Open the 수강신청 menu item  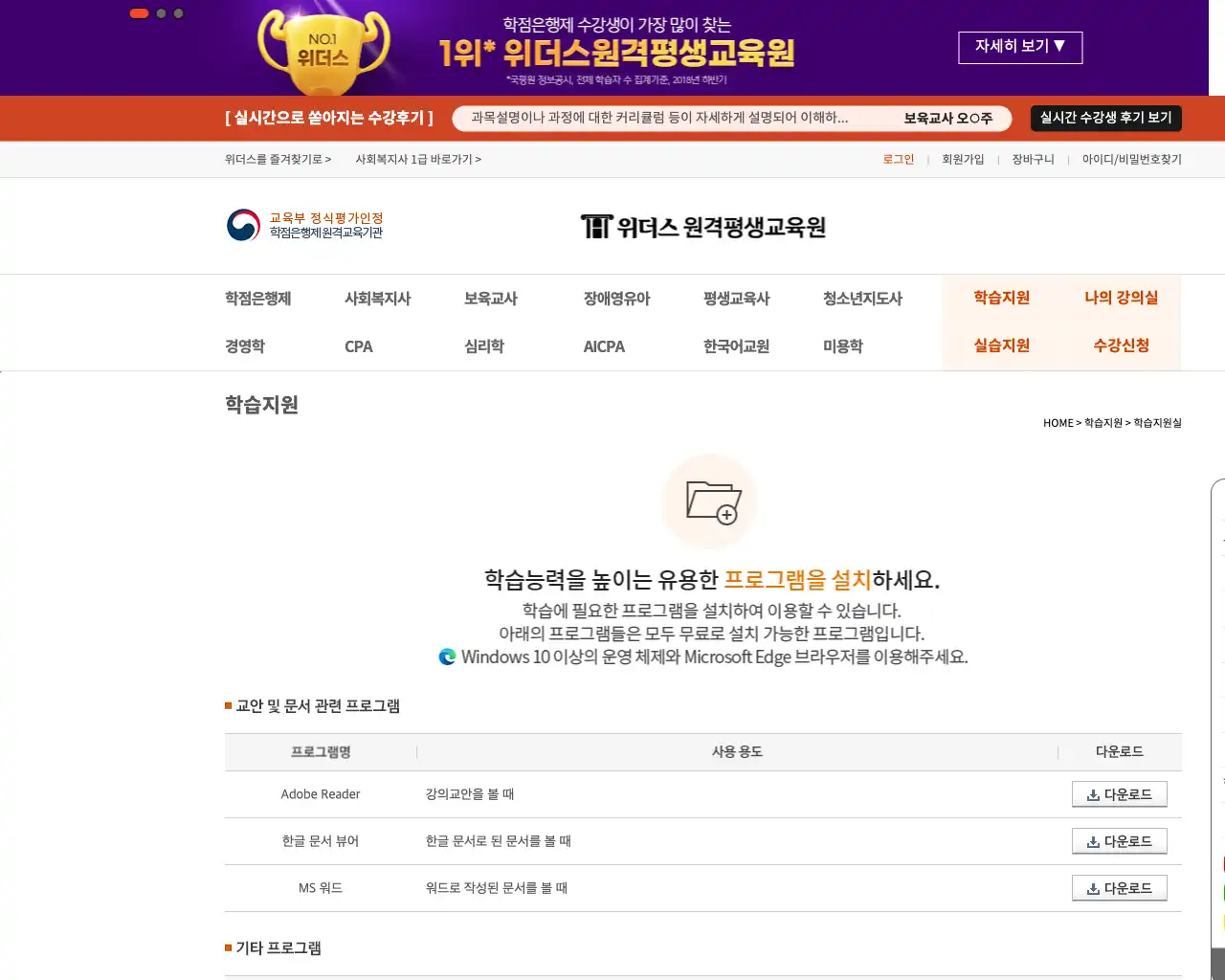(1121, 345)
